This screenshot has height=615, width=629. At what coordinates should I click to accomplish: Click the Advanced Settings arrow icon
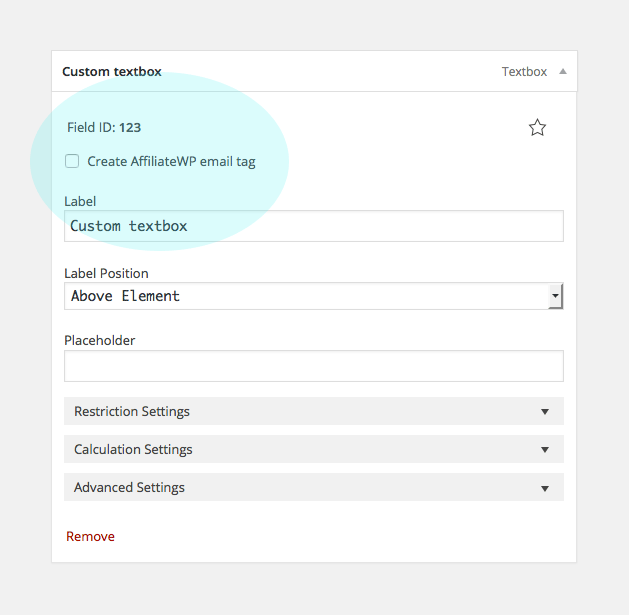545,488
